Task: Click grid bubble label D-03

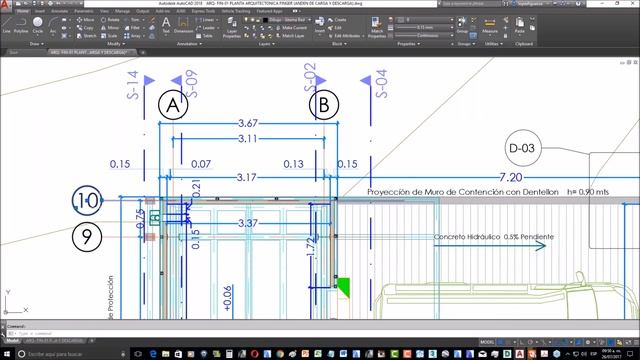Action: (522, 148)
